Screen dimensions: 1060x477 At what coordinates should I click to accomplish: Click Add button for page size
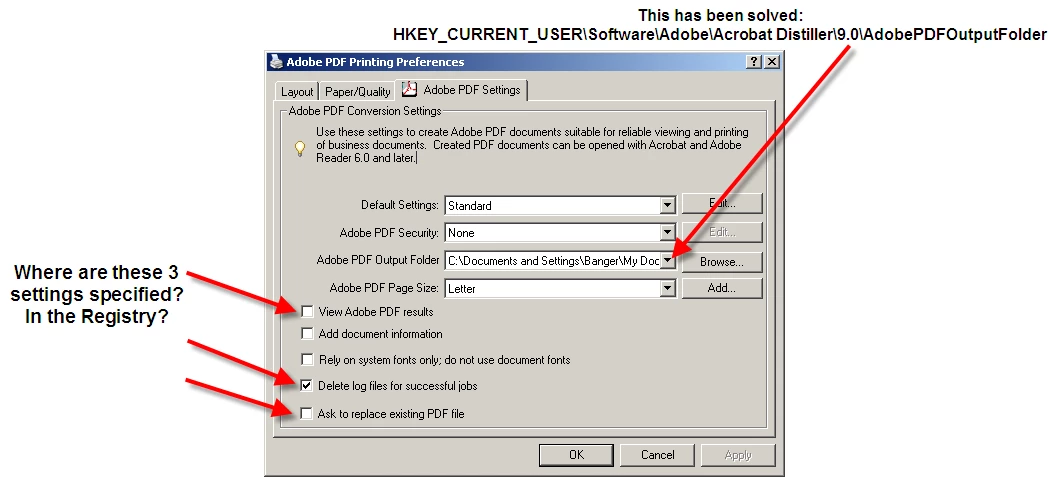coord(722,288)
